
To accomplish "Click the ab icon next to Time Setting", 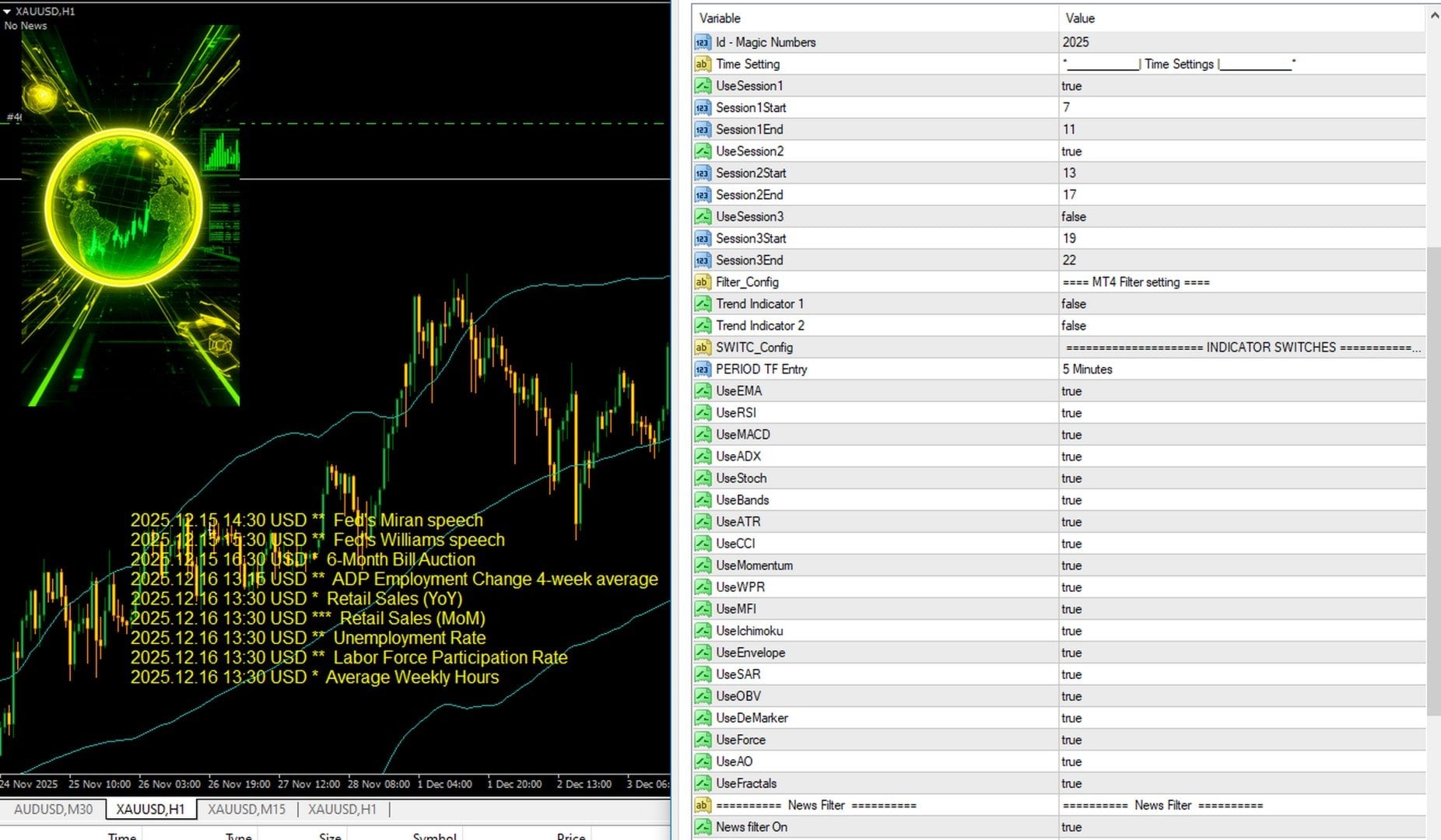I will pyautogui.click(x=701, y=65).
